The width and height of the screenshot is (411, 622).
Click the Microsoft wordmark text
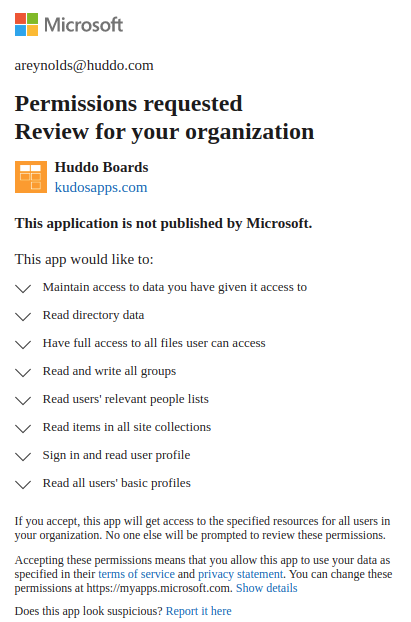click(83, 25)
